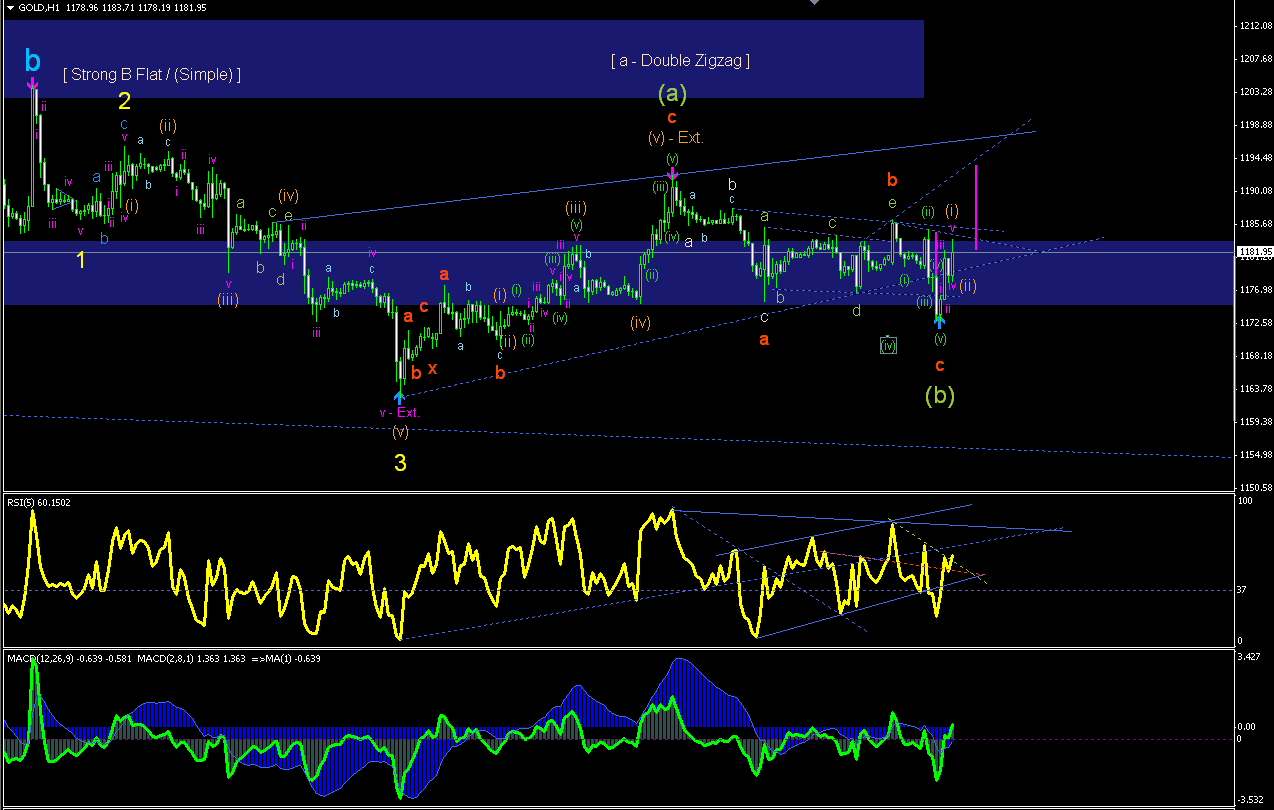Click the magenta down arrow under big blue b
The width and height of the screenshot is (1274, 810).
click(33, 82)
